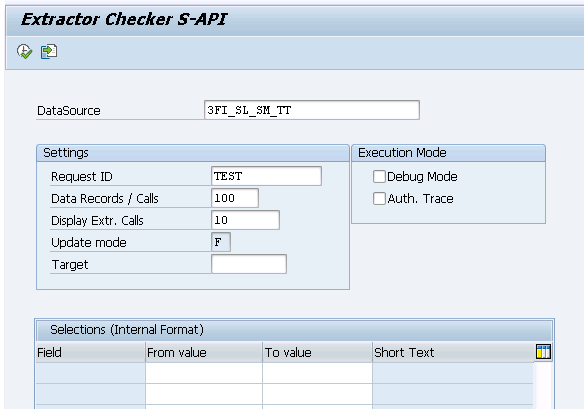Select the DataSource input field
The width and height of the screenshot is (584, 409).
coord(312,110)
